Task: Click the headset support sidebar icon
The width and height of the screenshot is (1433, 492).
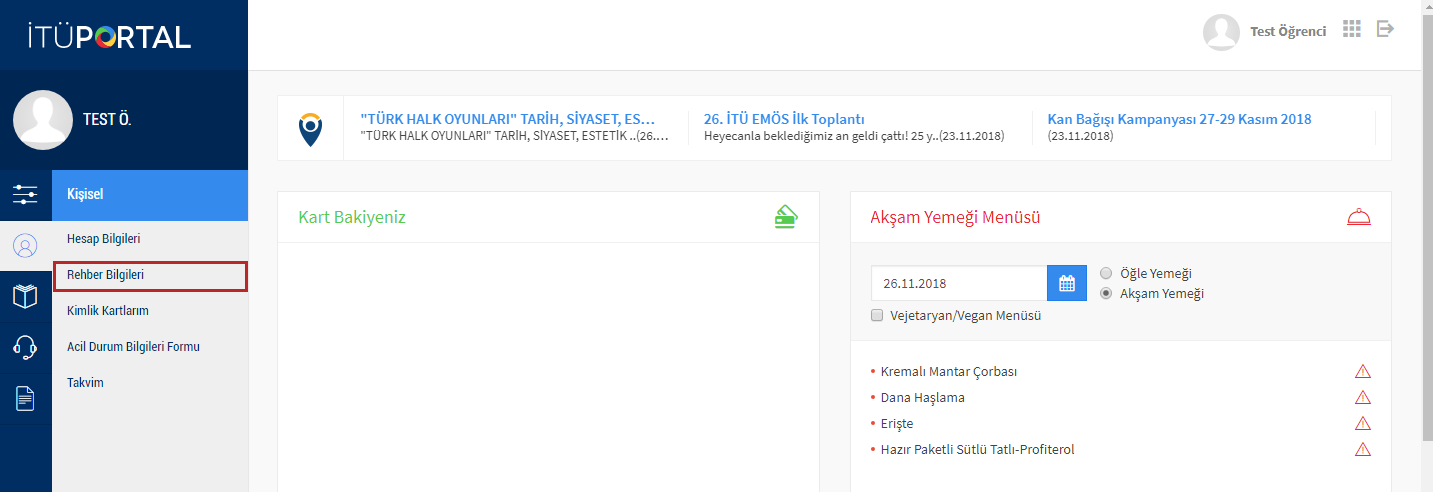Action: tap(25, 348)
